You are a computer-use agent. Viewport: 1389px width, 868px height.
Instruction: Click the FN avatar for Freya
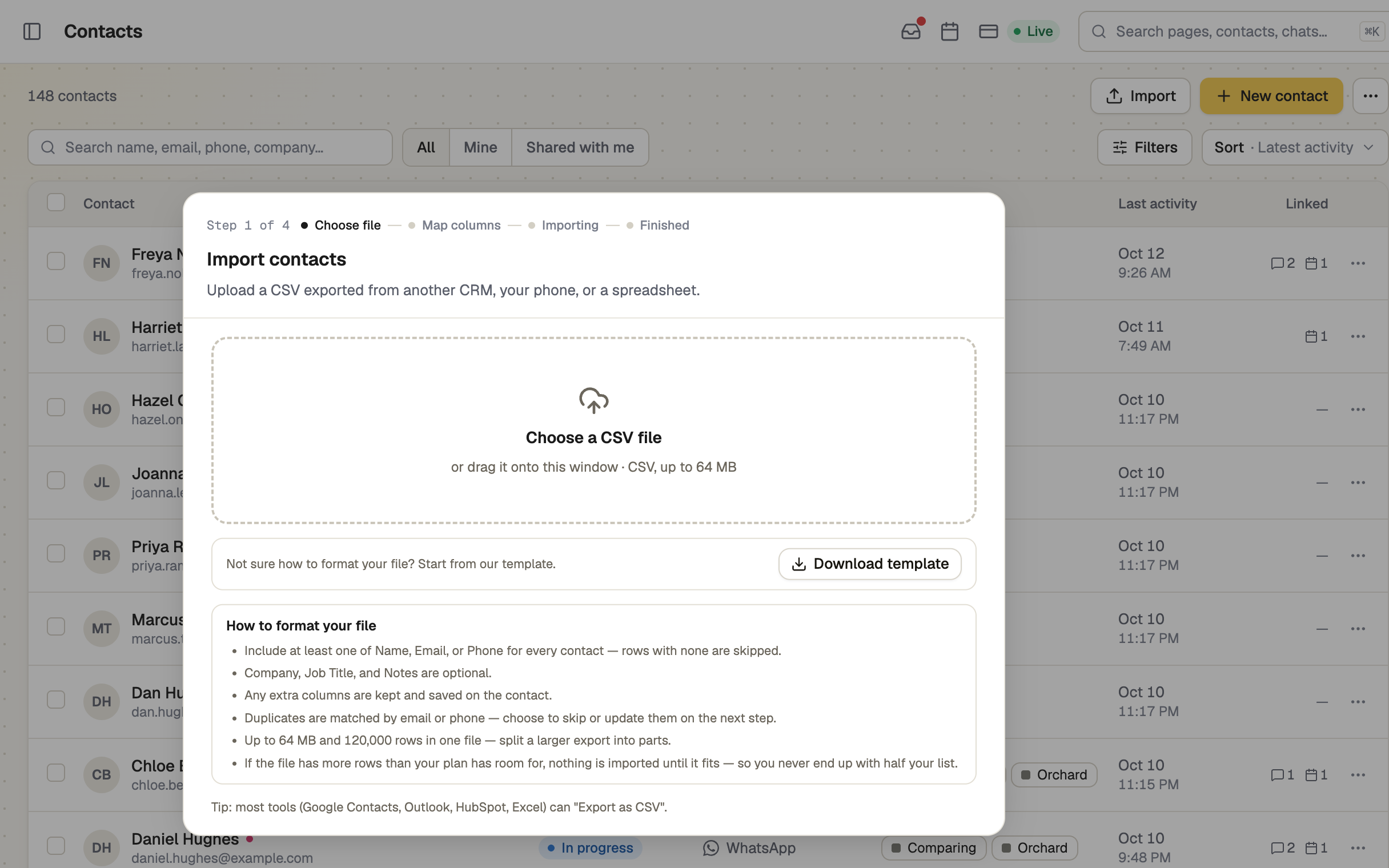click(102, 263)
